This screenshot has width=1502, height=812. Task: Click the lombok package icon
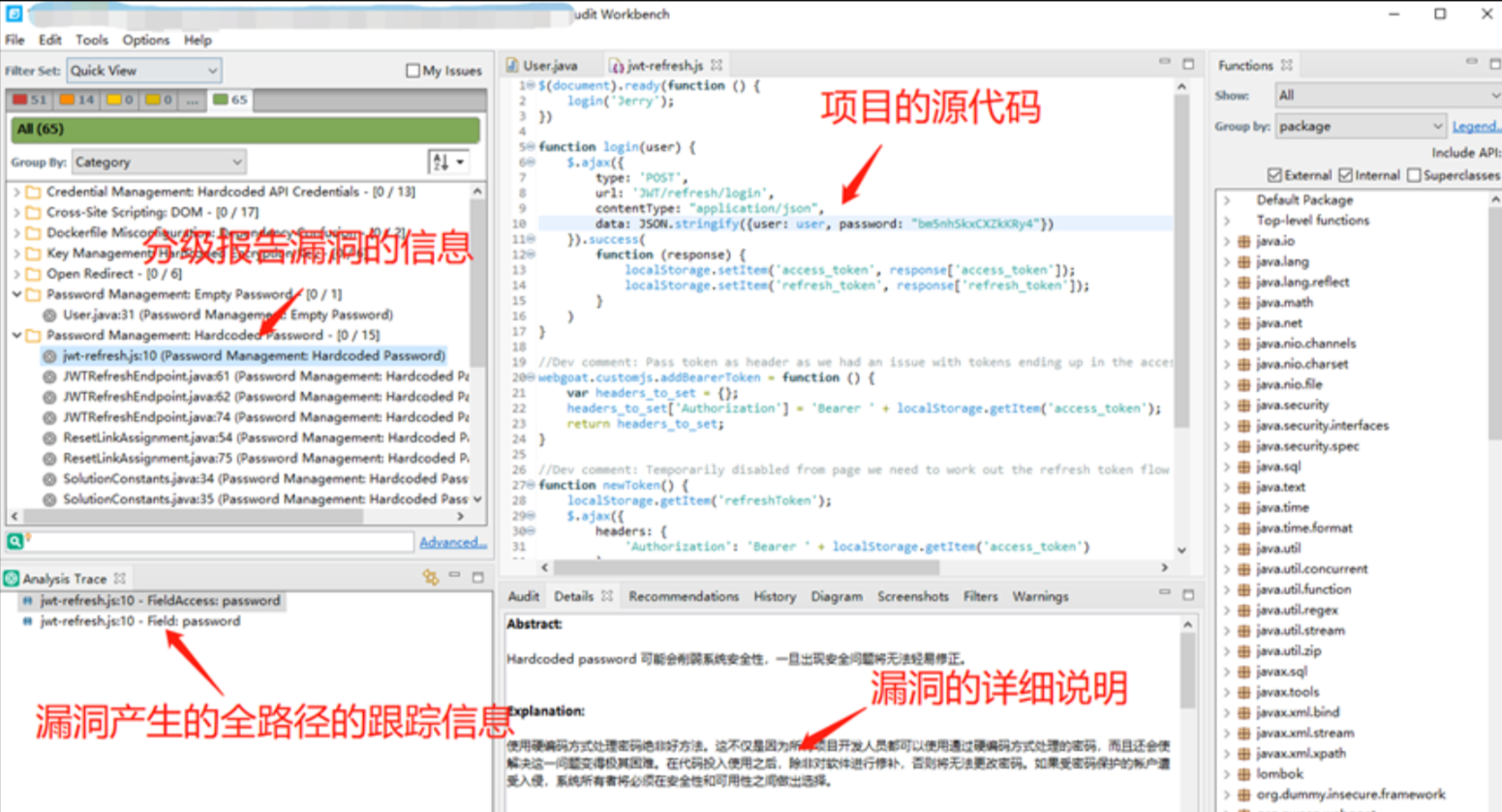(x=1244, y=774)
